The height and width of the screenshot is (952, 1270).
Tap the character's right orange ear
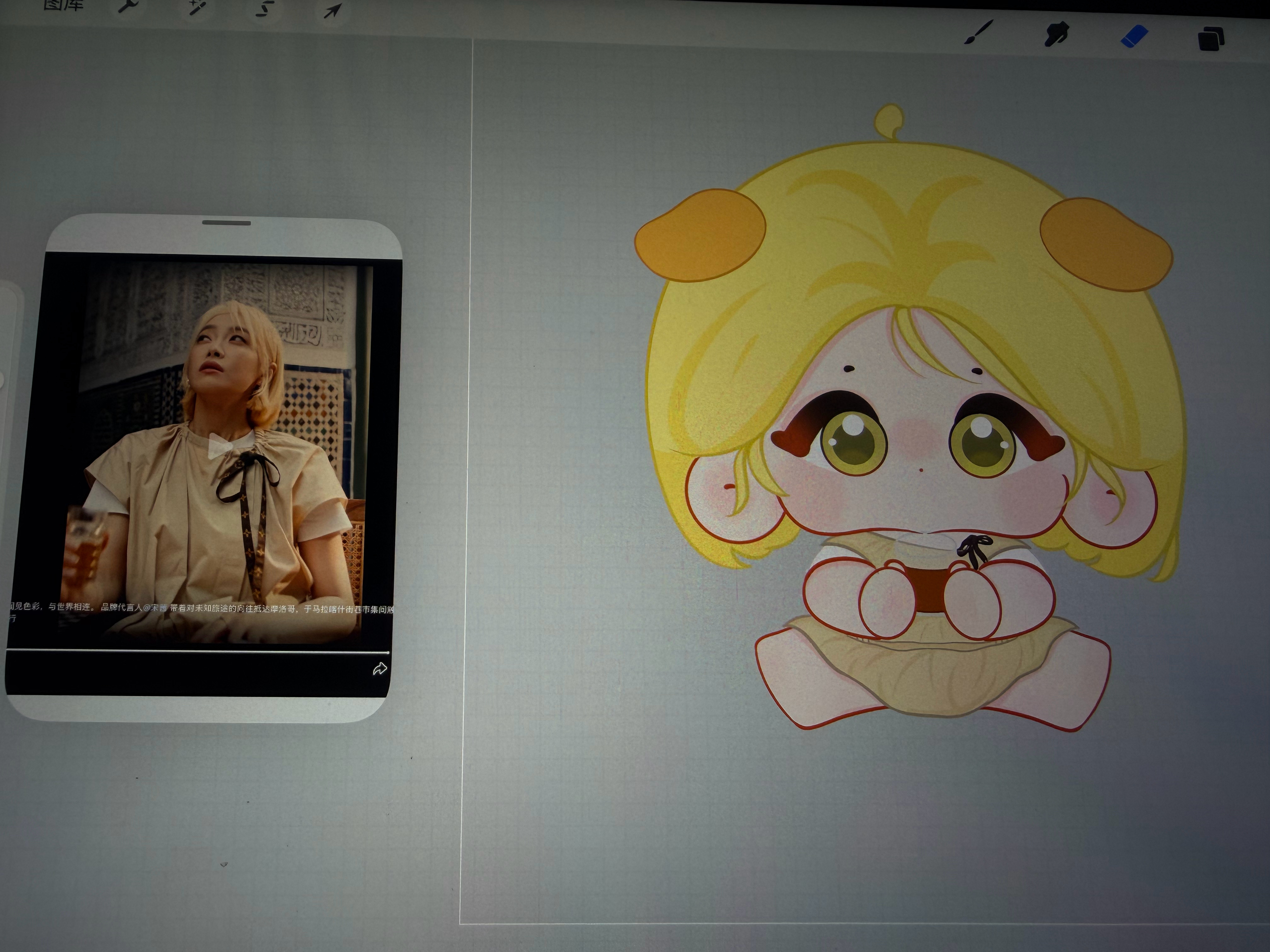click(x=1106, y=245)
